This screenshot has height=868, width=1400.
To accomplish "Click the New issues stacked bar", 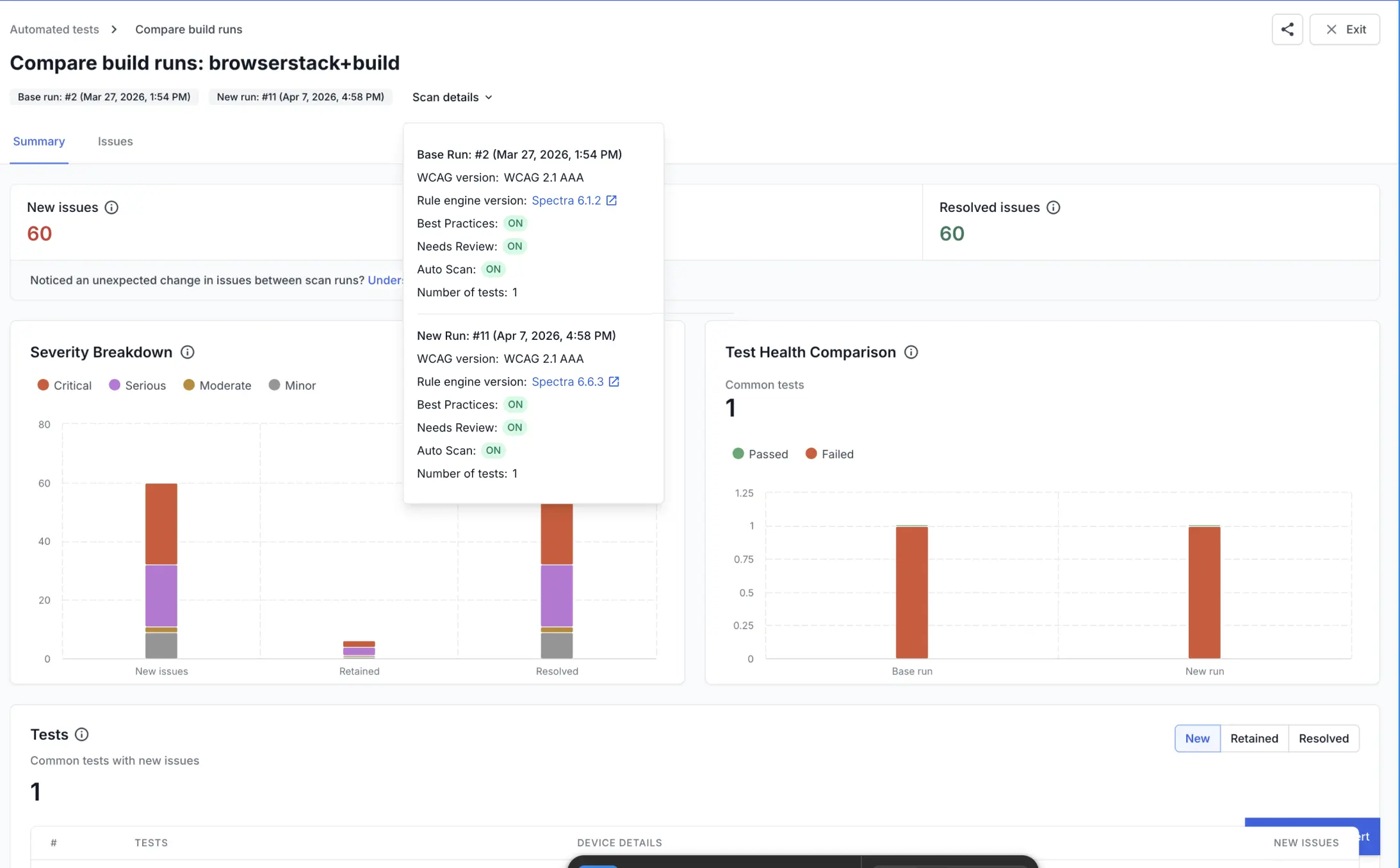I will coord(161,570).
